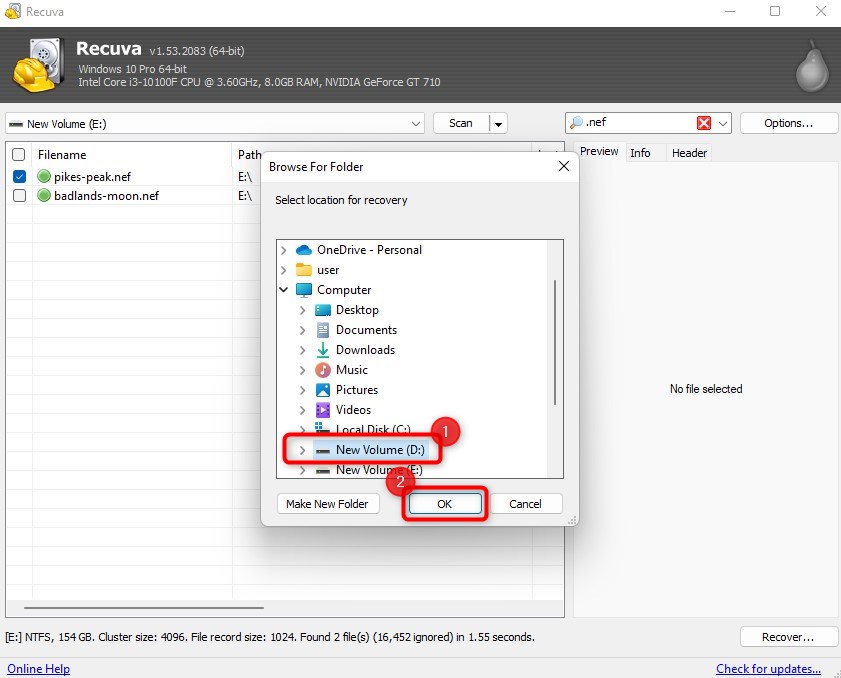
Task: Collapse the Computer tree node
Action: pyautogui.click(x=284, y=290)
